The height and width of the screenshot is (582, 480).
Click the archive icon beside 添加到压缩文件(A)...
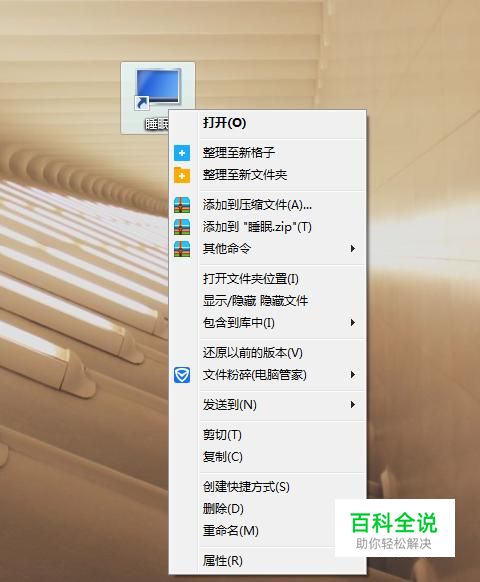tap(182, 205)
